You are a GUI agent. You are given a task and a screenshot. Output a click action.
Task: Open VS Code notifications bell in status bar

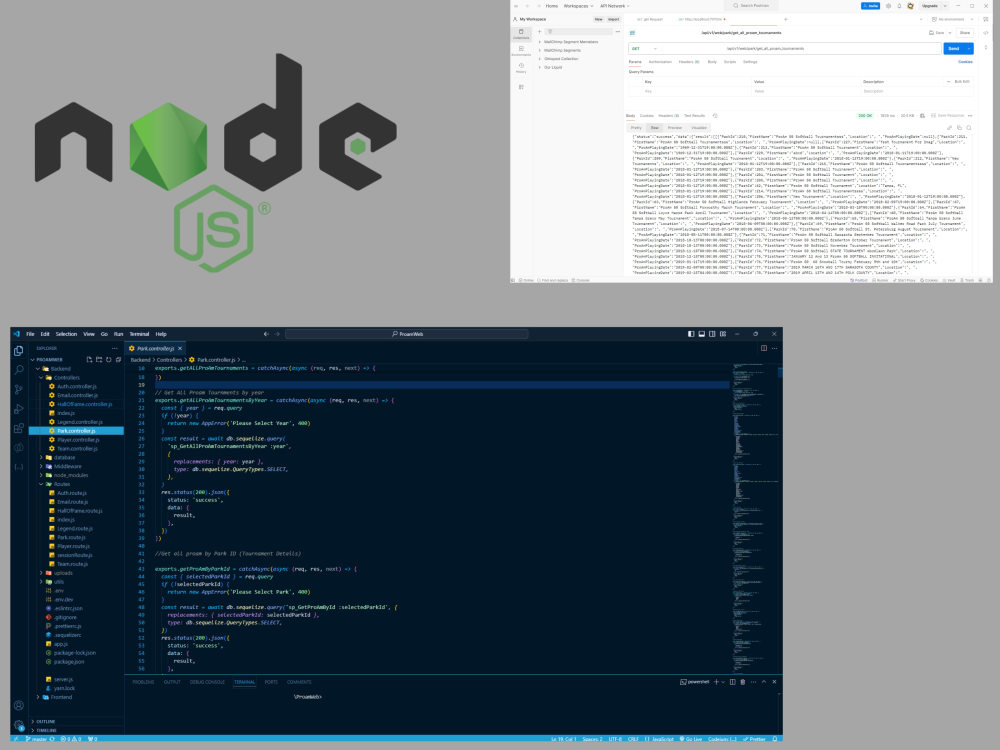775,739
